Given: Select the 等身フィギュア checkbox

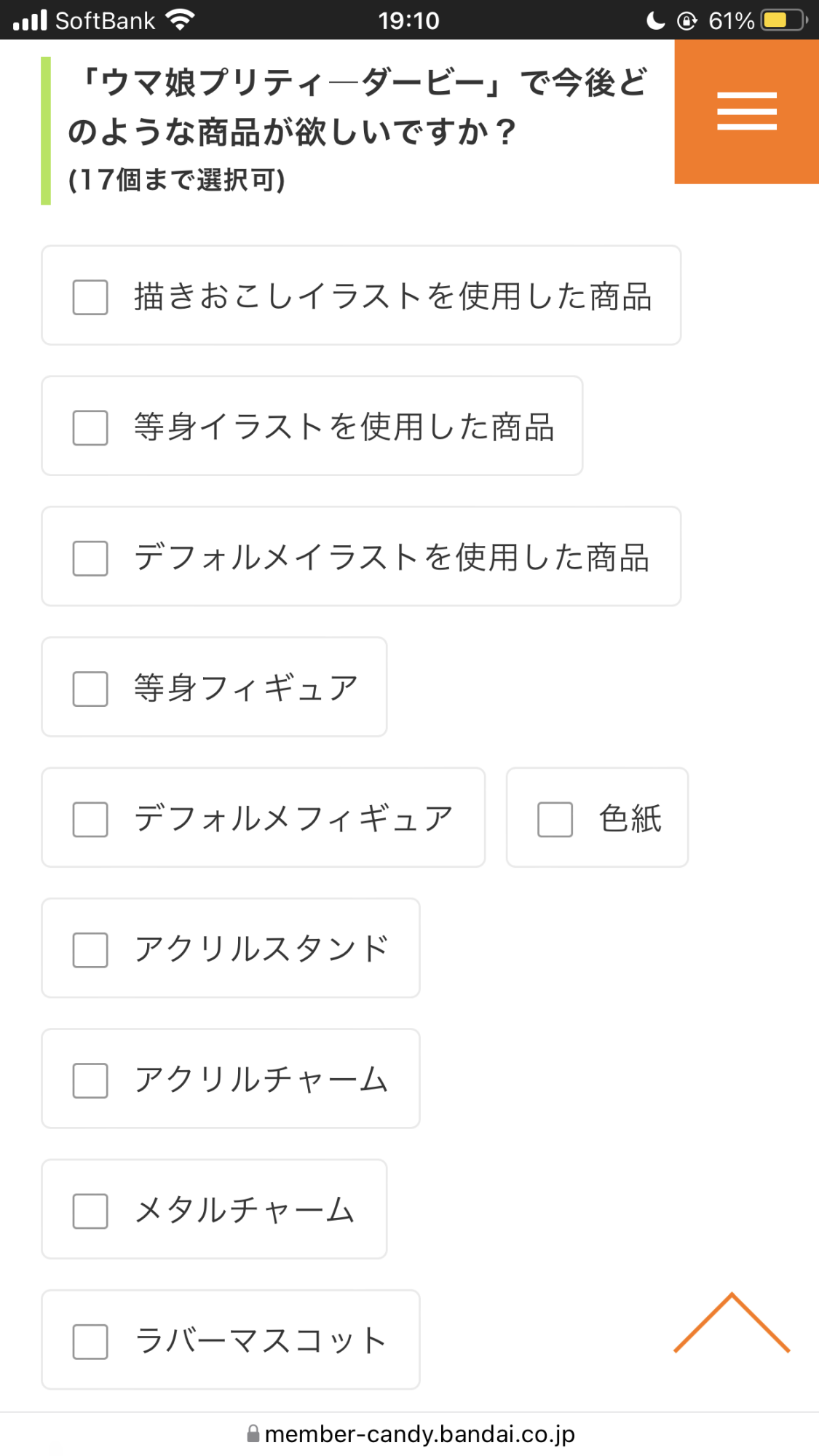Looking at the screenshot, I should click(90, 689).
